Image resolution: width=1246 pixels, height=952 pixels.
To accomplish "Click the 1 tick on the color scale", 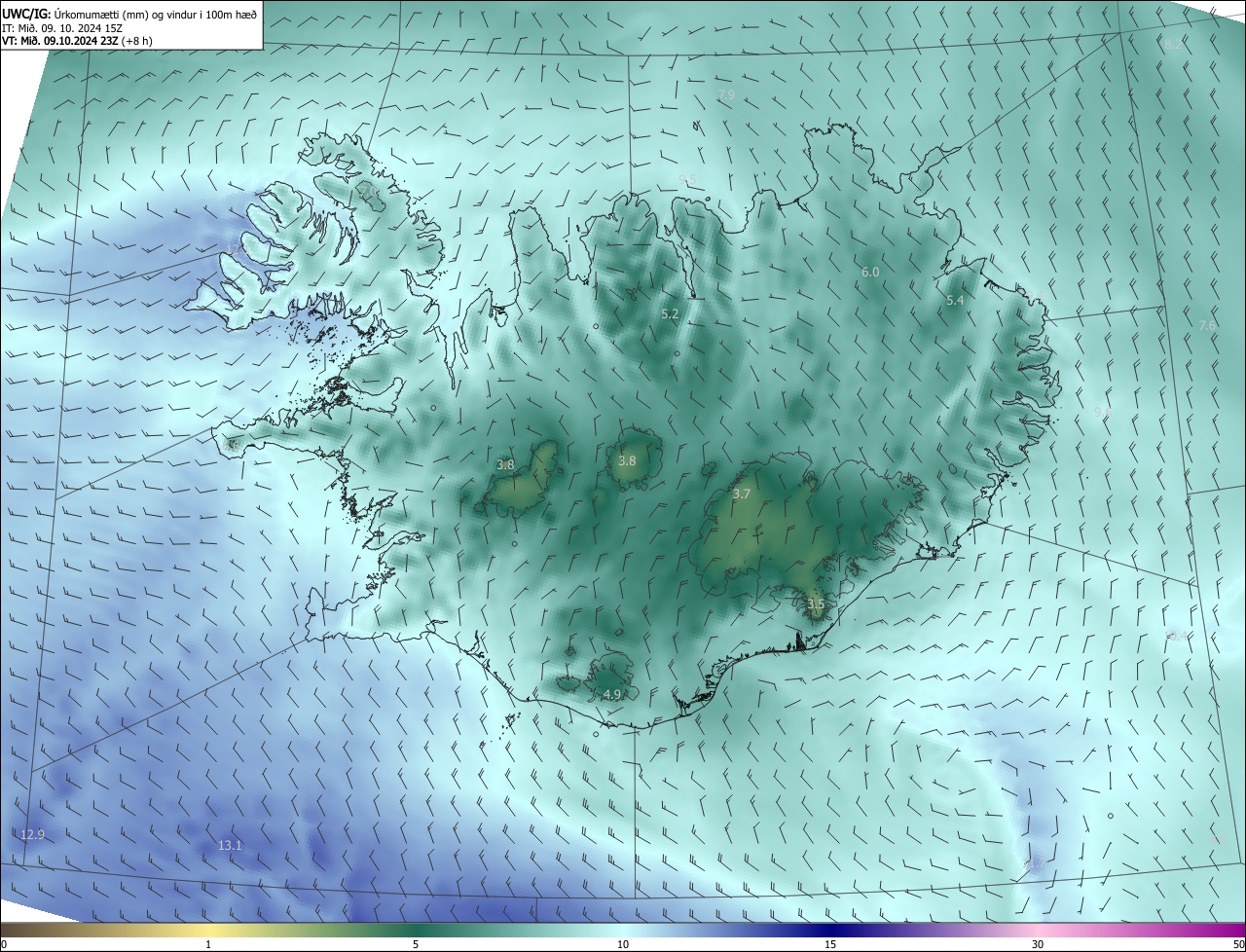I will tap(208, 944).
